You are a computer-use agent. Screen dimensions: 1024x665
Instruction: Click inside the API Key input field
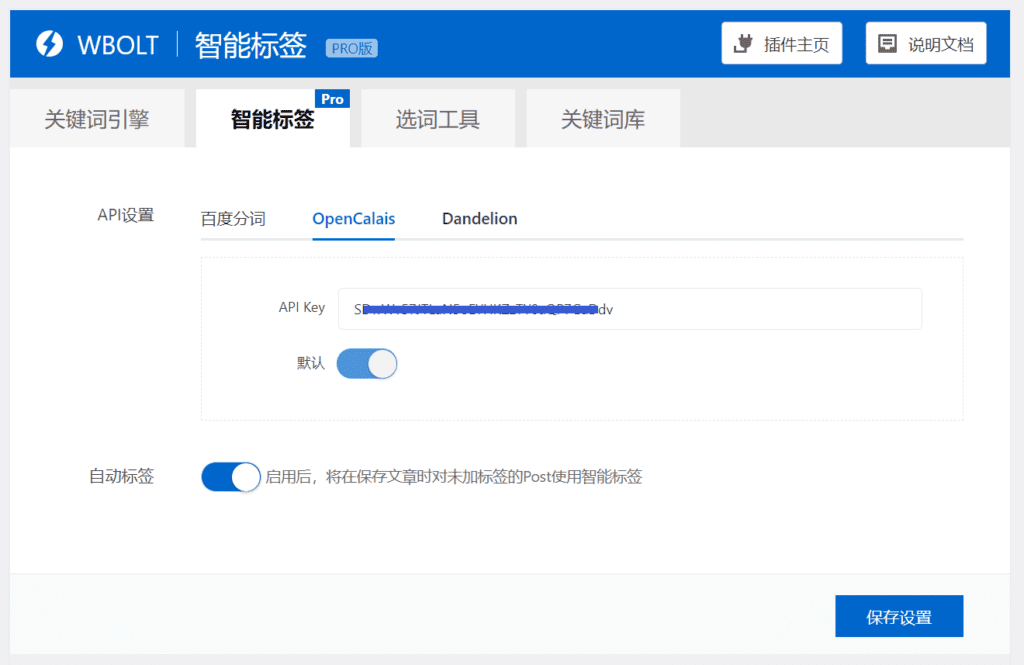630,308
